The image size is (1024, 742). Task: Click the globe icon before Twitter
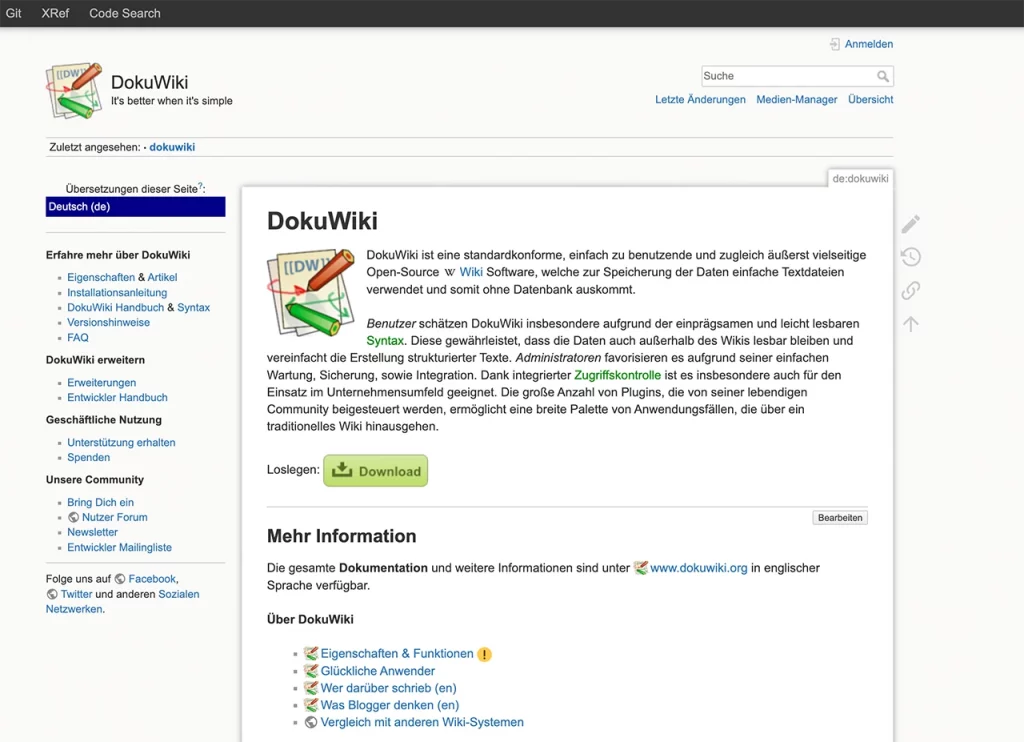[x=52, y=594]
